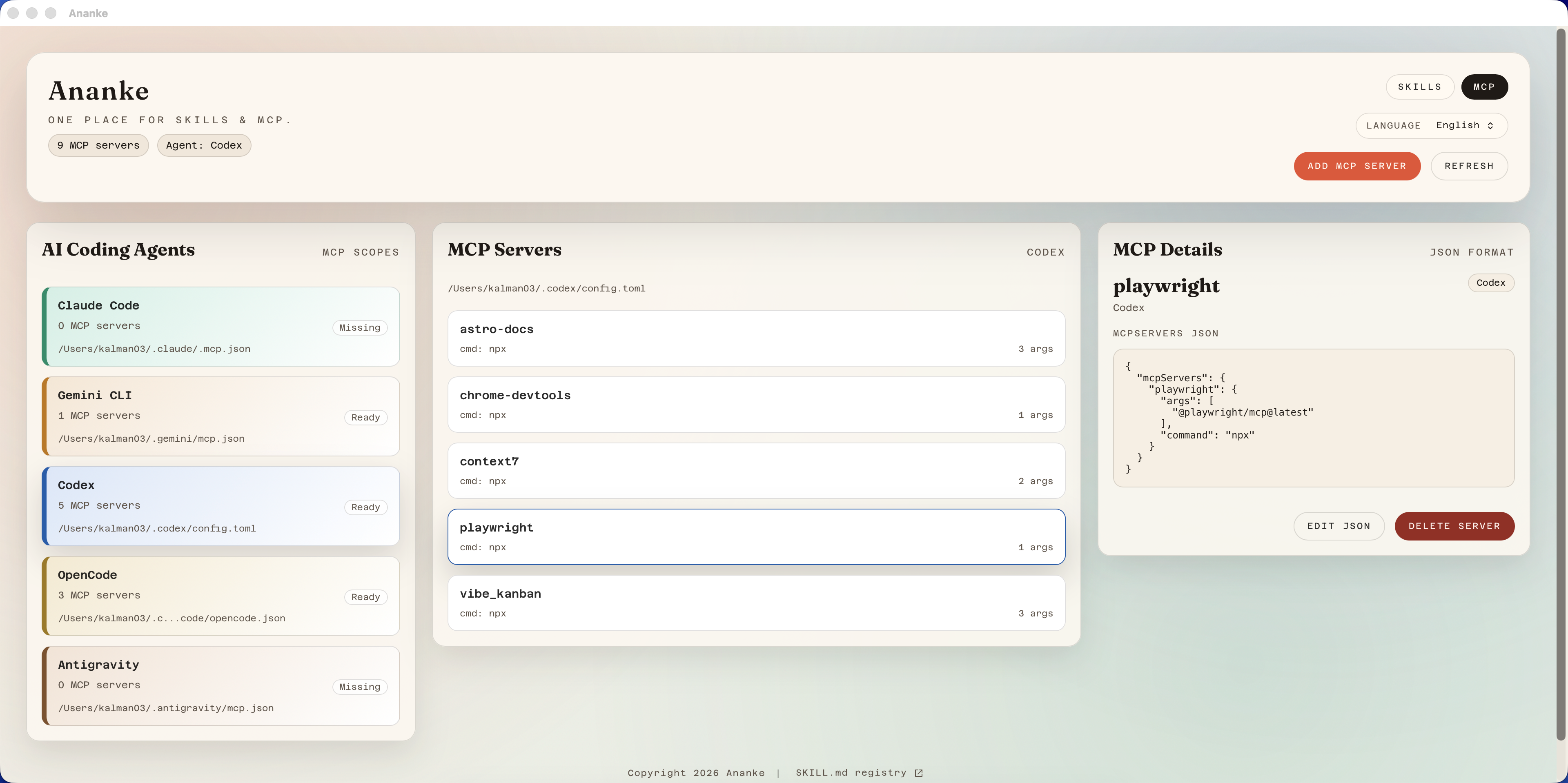Viewport: 1568px width, 783px height.
Task: Expand the Language English dropdown arrows
Action: (x=1490, y=125)
